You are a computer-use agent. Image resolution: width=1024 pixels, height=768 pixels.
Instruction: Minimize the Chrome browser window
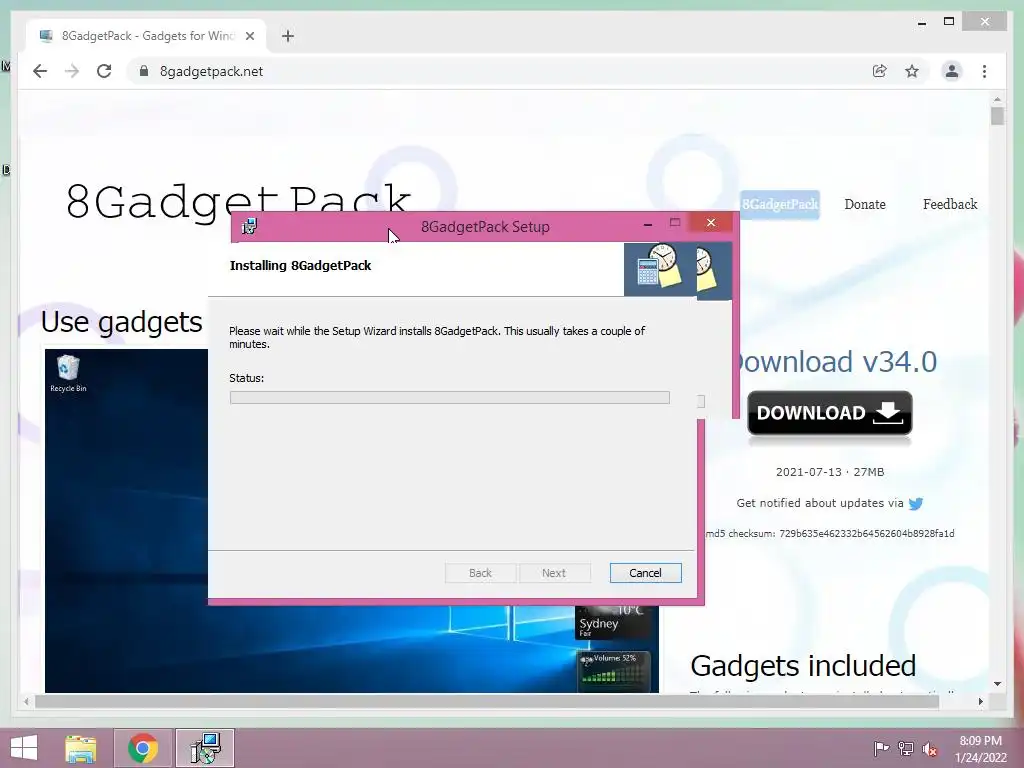(921, 22)
